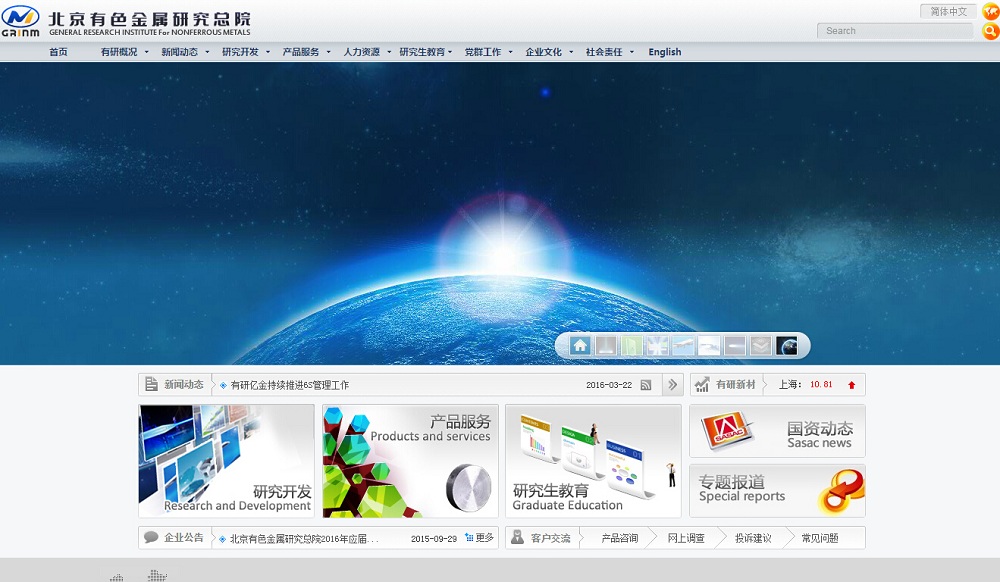Click the orange arrow Special reports icon

841,491
